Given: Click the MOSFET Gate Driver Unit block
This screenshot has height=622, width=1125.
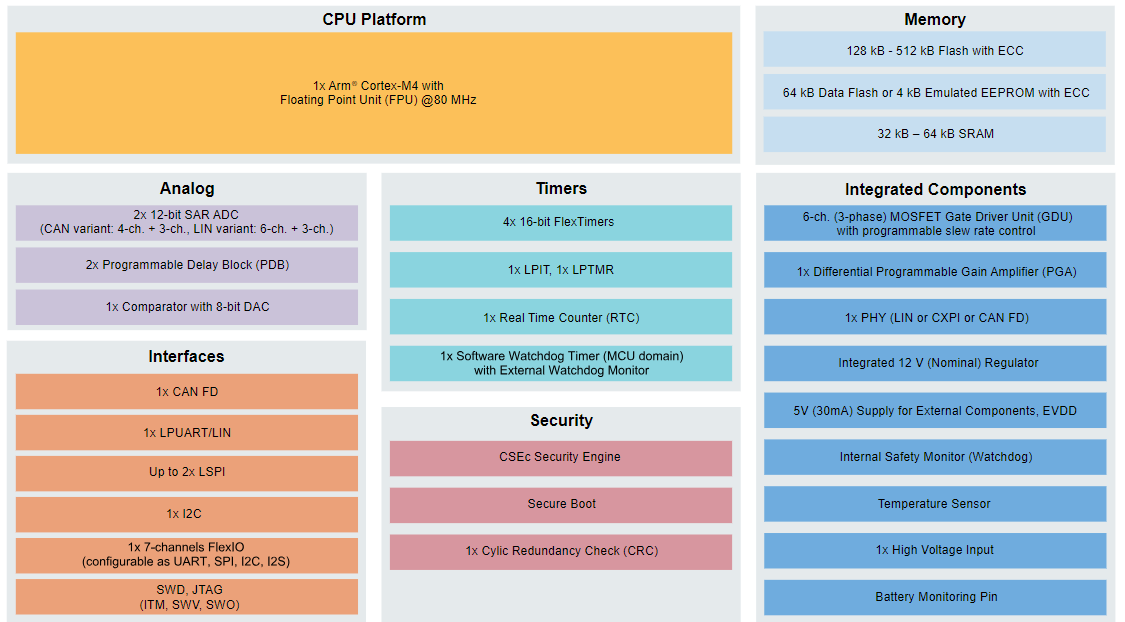Looking at the screenshot, I should pos(934,222).
